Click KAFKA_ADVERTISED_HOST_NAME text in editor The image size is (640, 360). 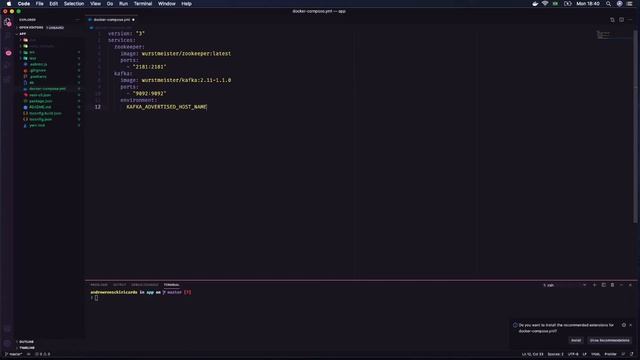pos(167,107)
